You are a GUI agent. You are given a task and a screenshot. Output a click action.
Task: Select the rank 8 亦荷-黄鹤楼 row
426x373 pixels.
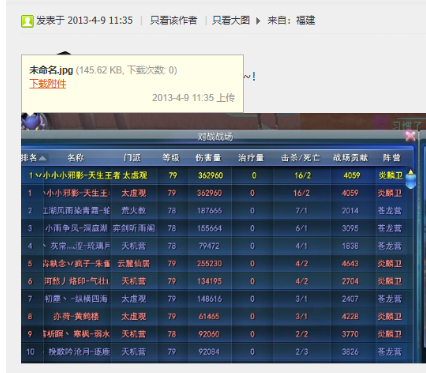tap(217, 316)
